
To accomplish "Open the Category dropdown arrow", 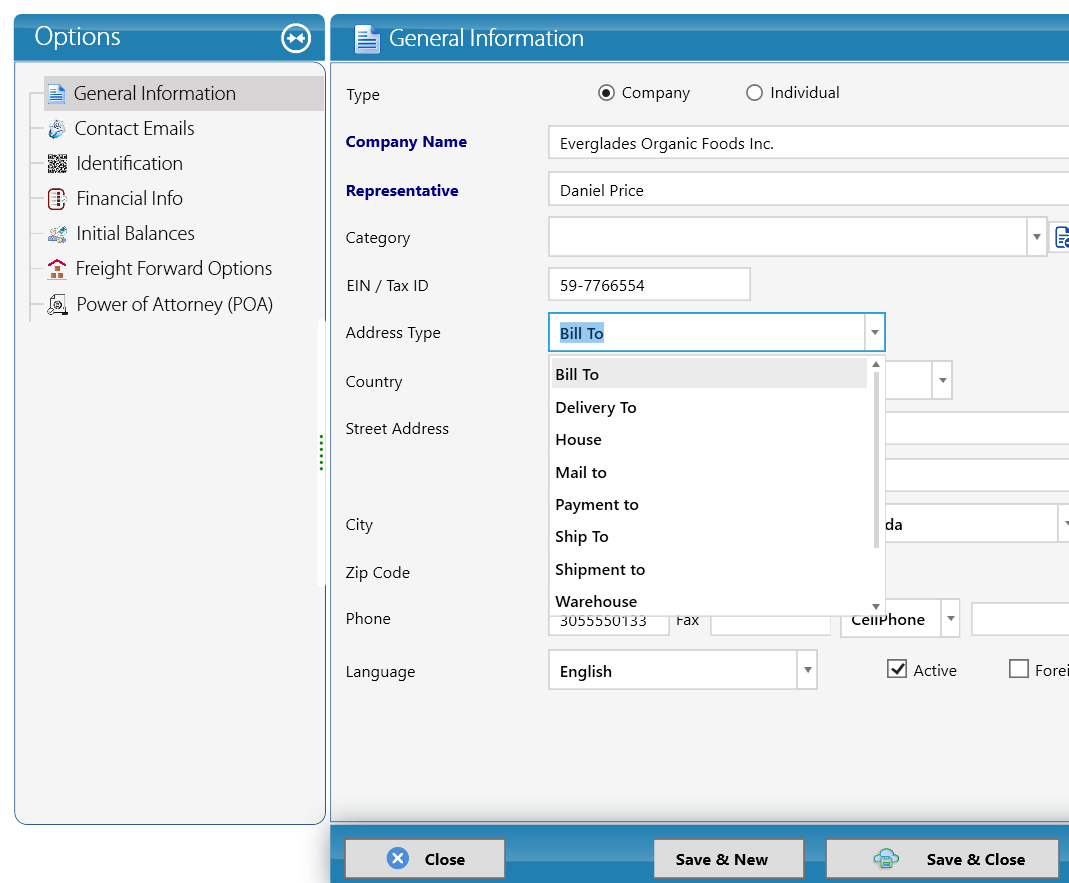I will 1036,237.
